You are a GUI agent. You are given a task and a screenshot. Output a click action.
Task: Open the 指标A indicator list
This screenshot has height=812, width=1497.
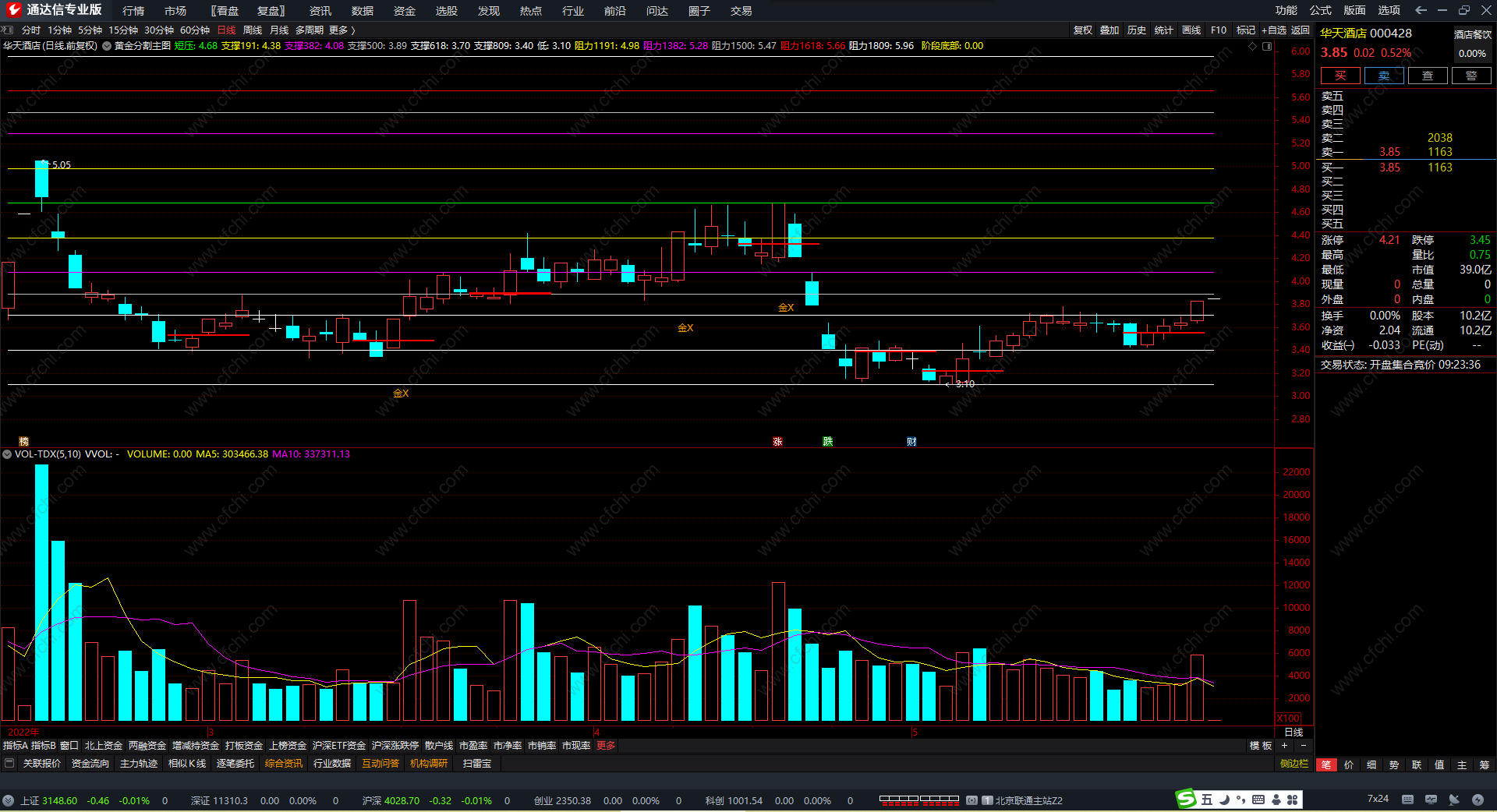pyautogui.click(x=15, y=746)
